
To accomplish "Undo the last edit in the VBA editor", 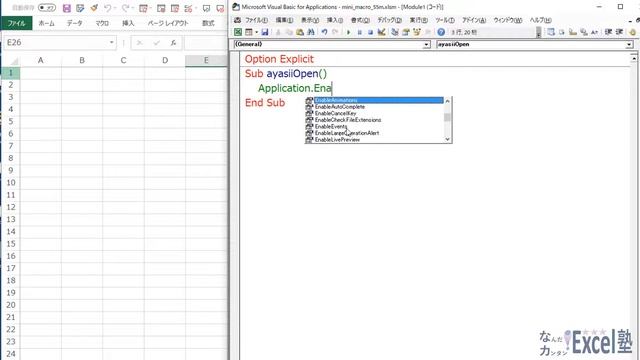I will pos(324,32).
